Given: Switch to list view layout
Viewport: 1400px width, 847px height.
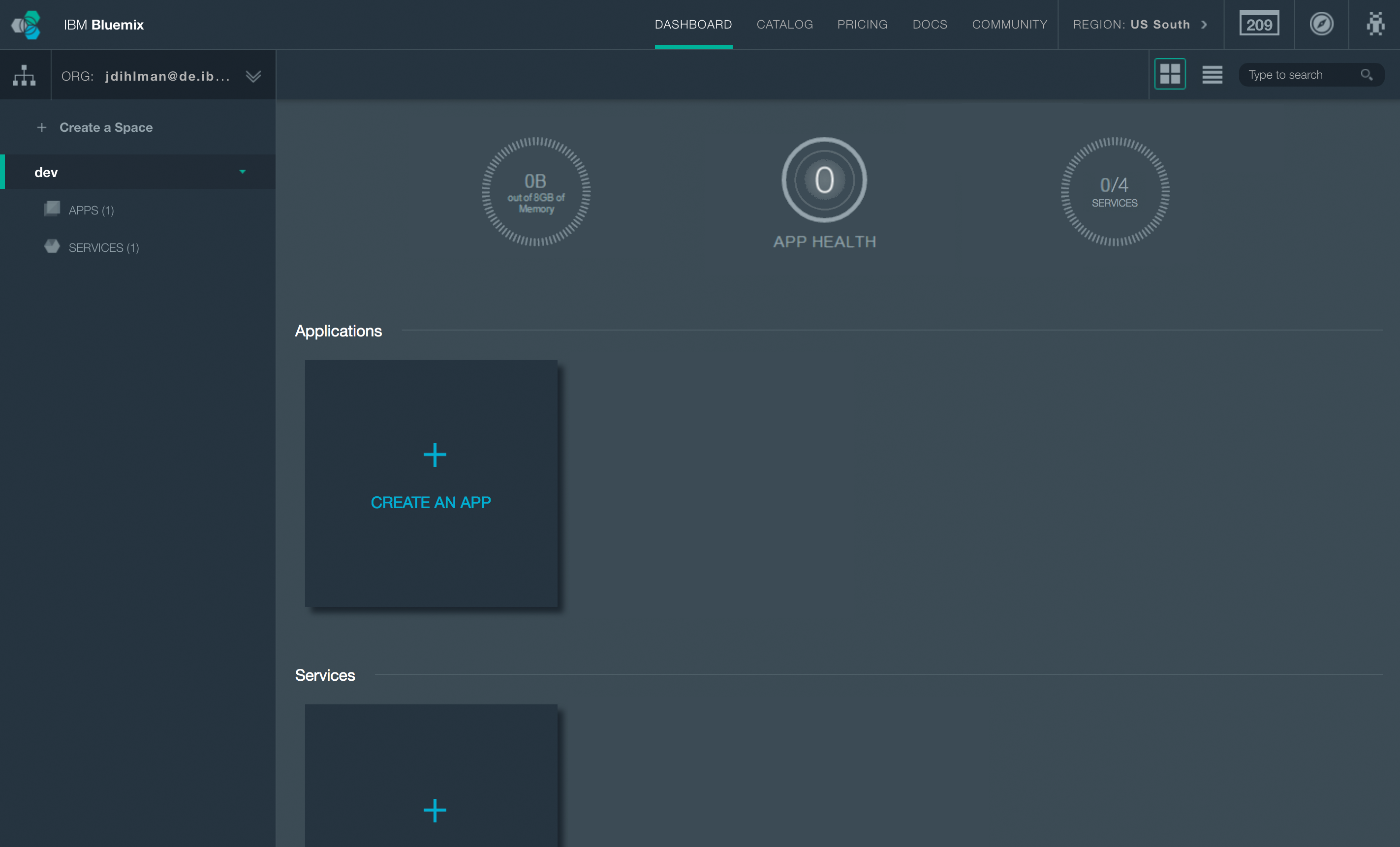Looking at the screenshot, I should (x=1212, y=74).
